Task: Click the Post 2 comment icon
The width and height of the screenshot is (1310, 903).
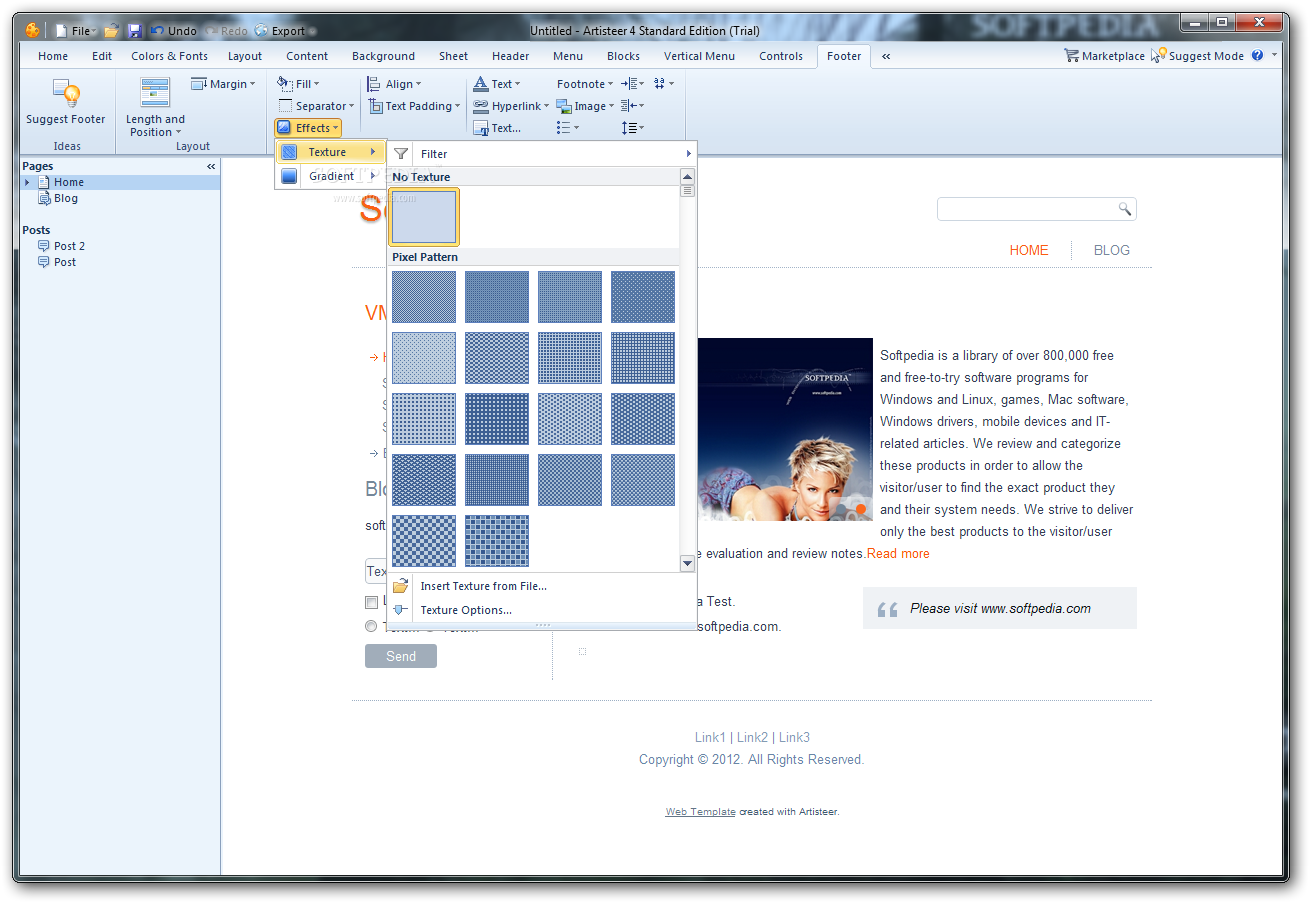Action: click(44, 246)
